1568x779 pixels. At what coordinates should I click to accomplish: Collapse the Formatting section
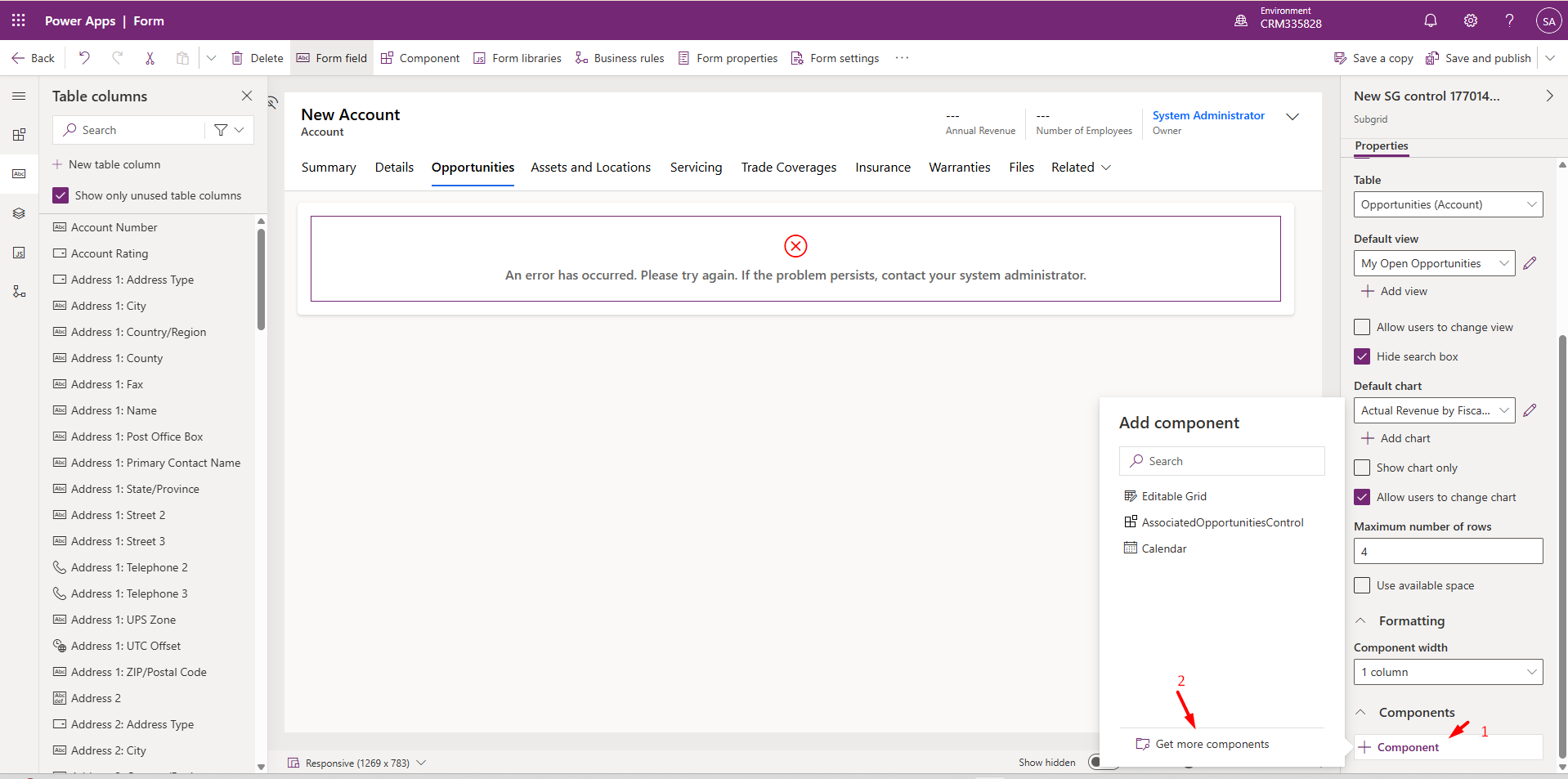pyautogui.click(x=1361, y=621)
